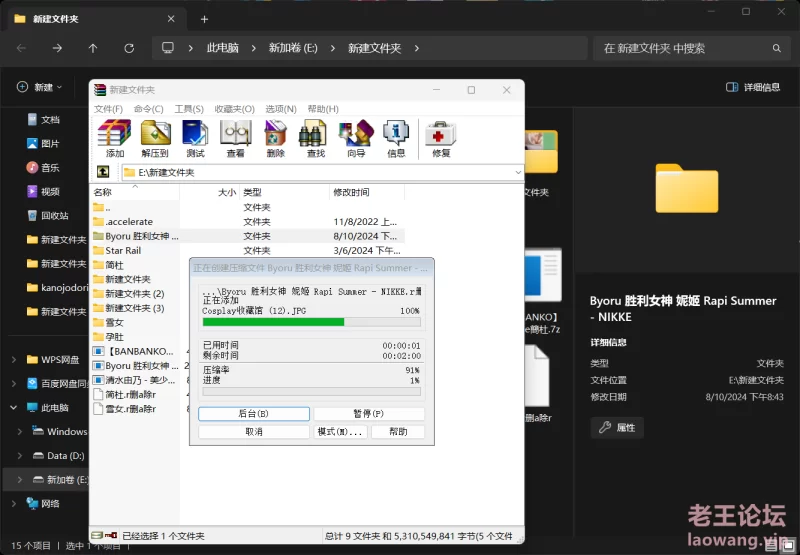This screenshot has width=800, height=555.
Task: Refresh the Explorer folder view
Action: click(129, 48)
